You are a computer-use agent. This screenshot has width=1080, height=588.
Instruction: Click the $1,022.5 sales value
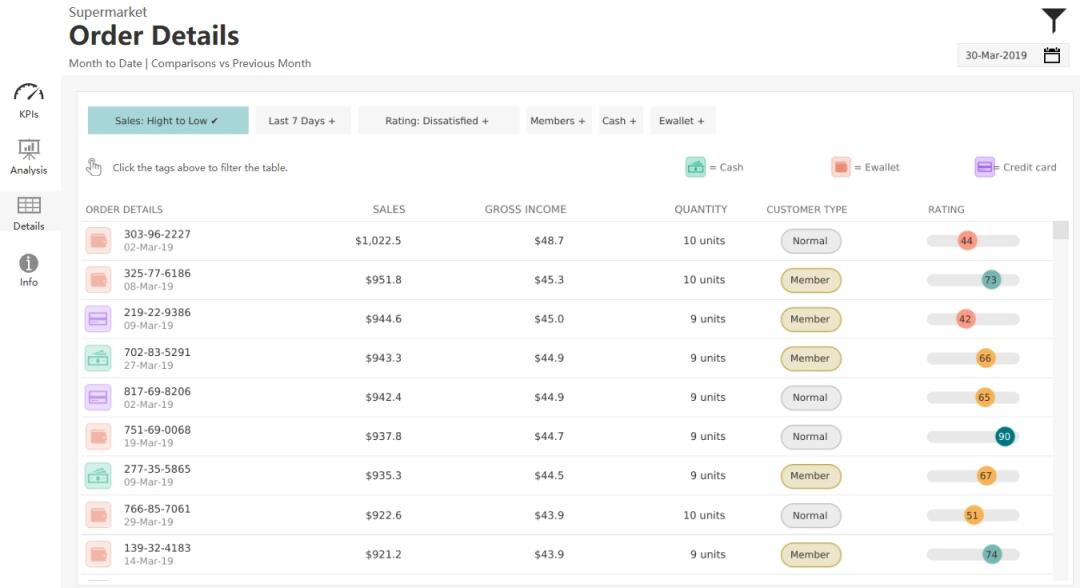pyautogui.click(x=378, y=241)
